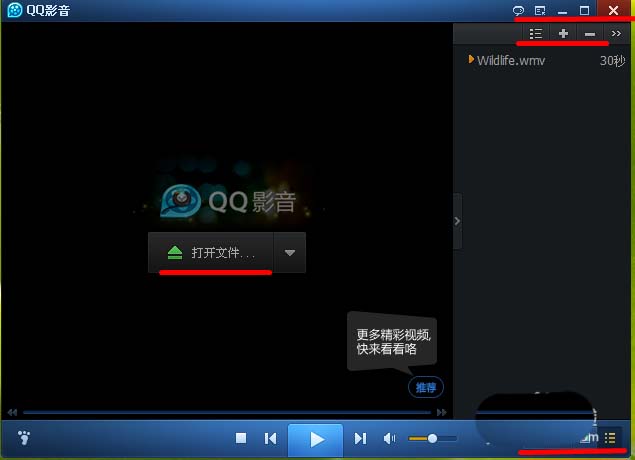635x460 pixels.
Task: Add a file with the plus icon
Action: [563, 34]
